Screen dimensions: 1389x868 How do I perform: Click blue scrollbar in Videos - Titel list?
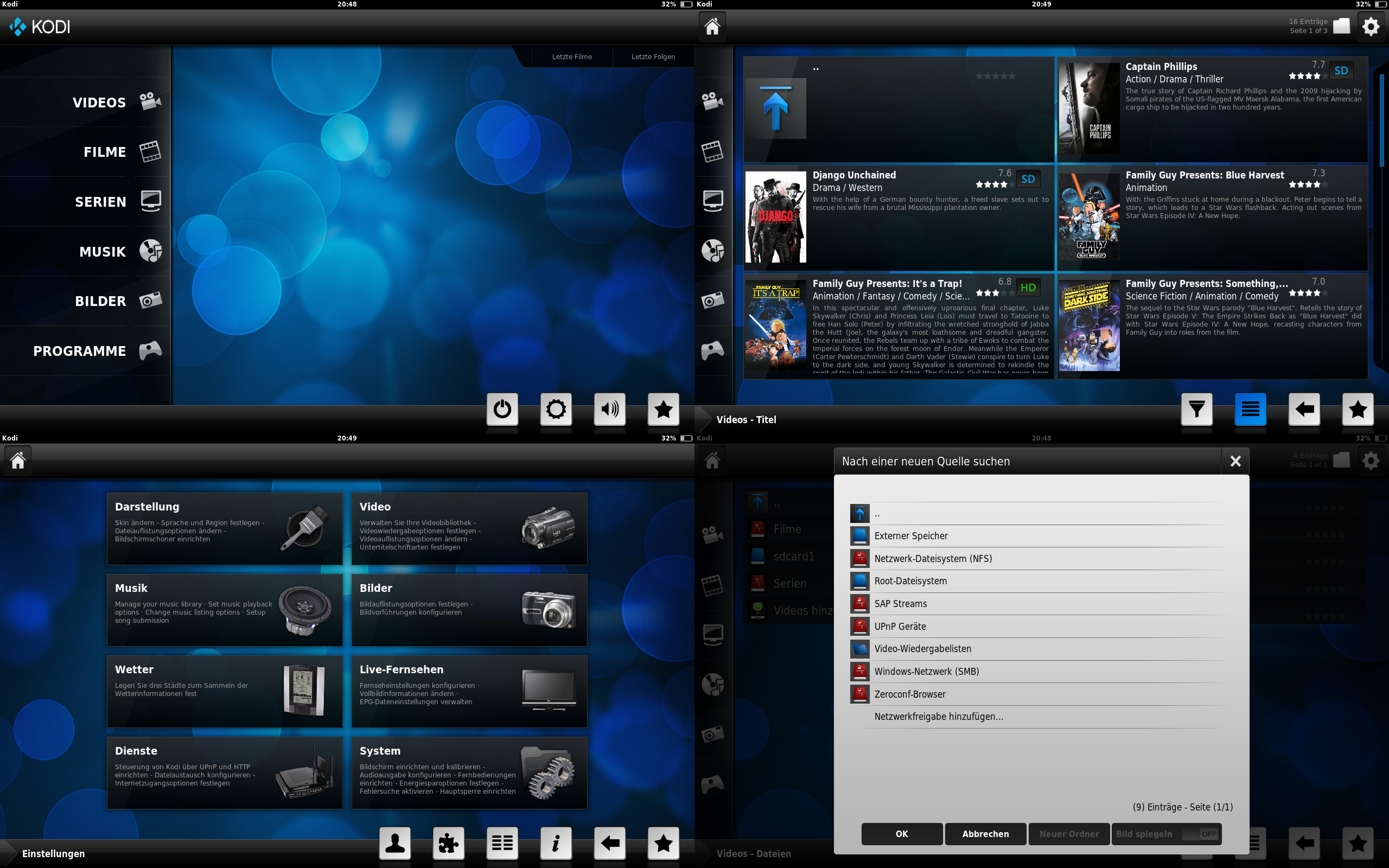(1381, 120)
